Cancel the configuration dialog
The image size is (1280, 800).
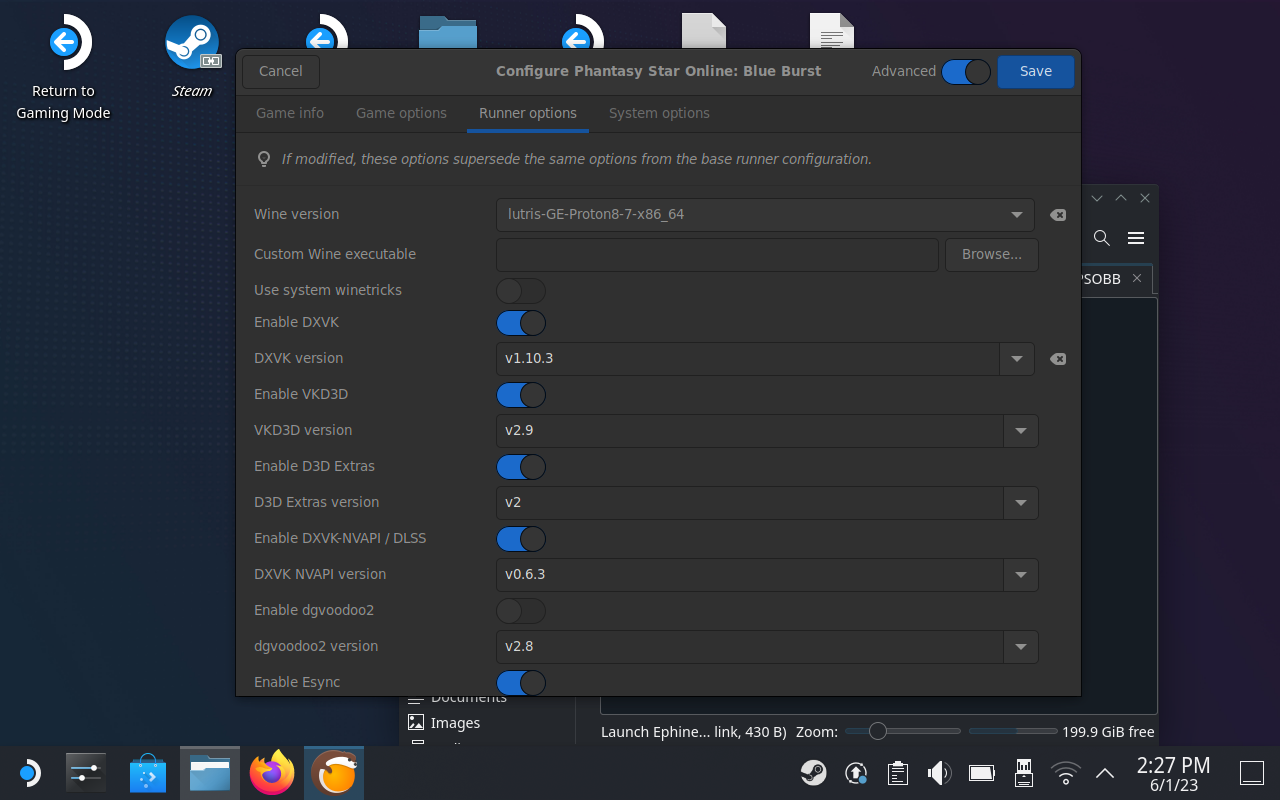(x=280, y=71)
